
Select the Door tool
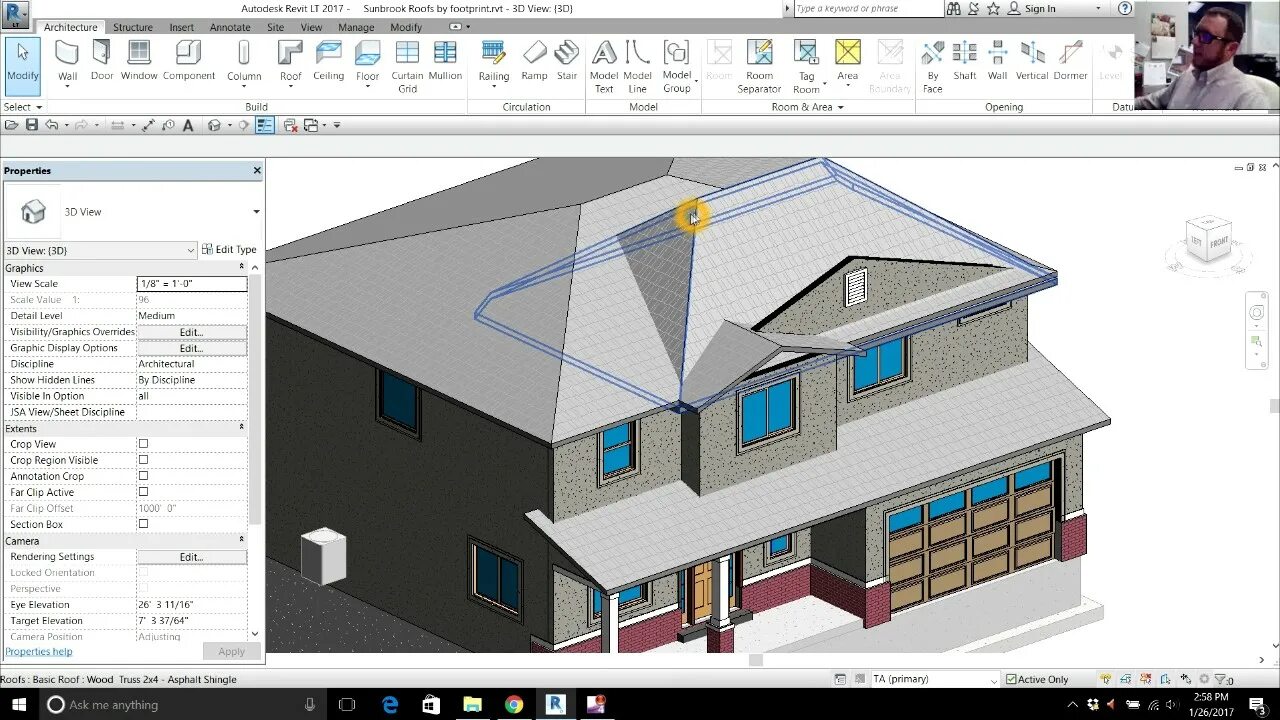pos(102,60)
